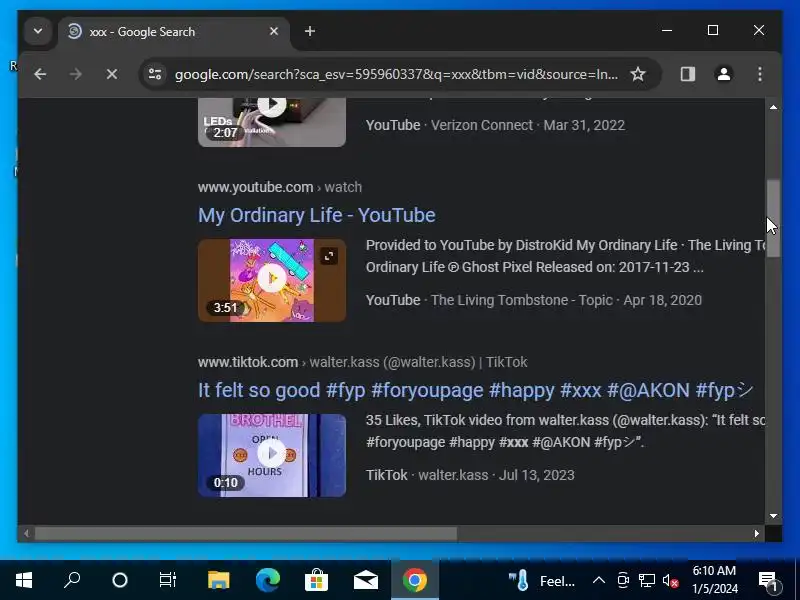This screenshot has height=600, width=800.
Task: Click the text walter.kass · Jul 13, 2023
Action: click(496, 475)
